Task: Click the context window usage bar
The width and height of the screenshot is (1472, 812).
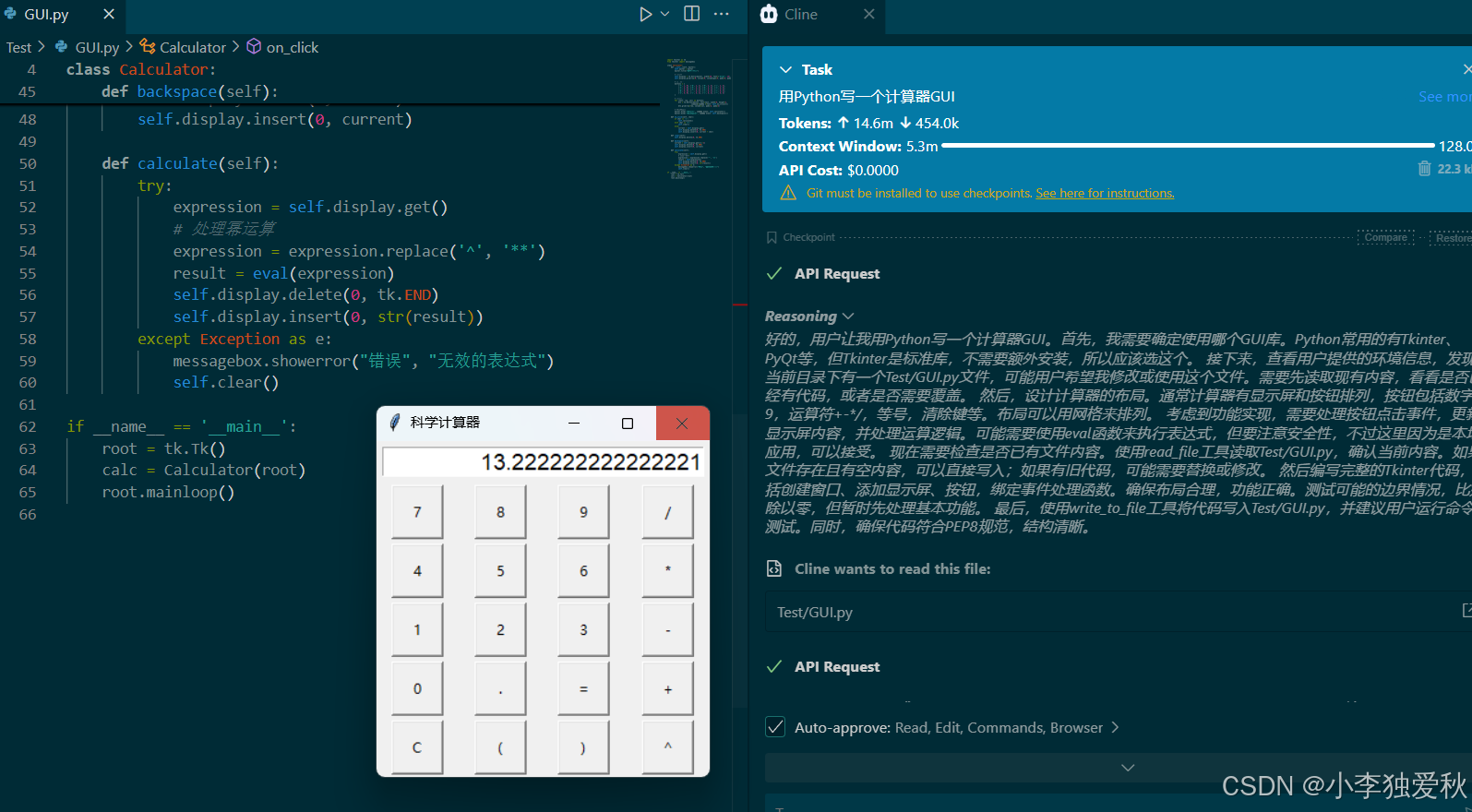Action: point(1187,146)
